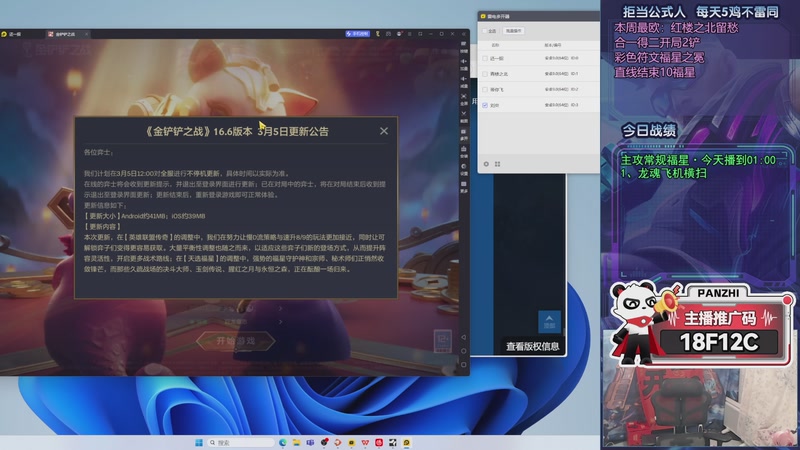
Task: Click the 截图 screenshot scissors sidebar icon
Action: tap(463, 116)
